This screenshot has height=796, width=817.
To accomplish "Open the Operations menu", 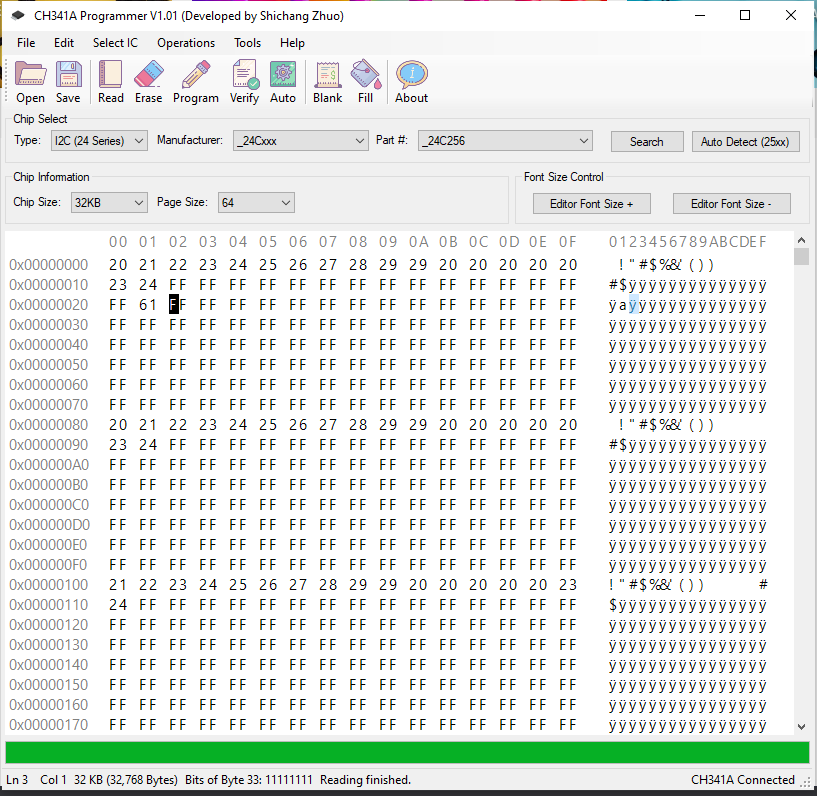I will (186, 43).
